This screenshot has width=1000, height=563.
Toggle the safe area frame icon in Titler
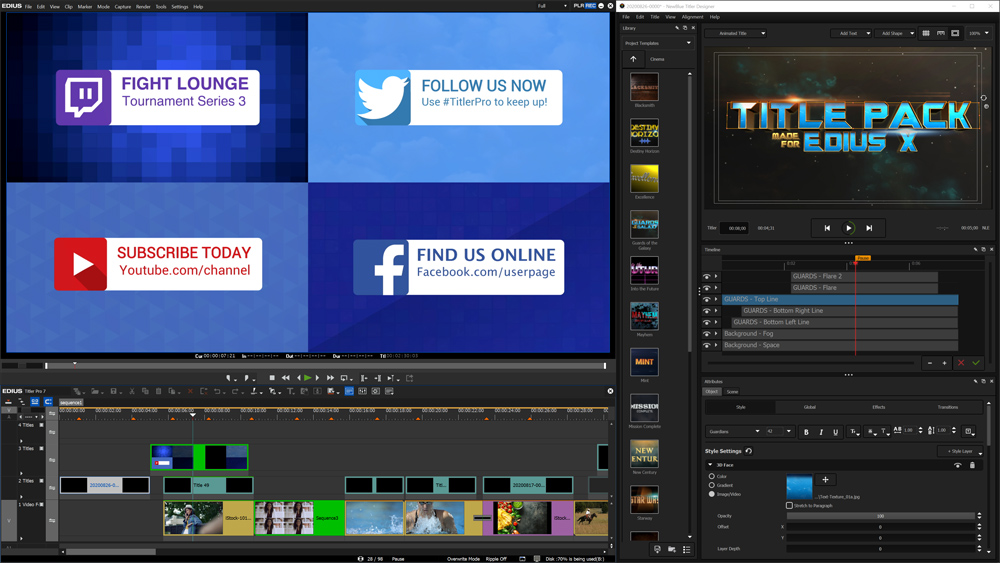955,33
